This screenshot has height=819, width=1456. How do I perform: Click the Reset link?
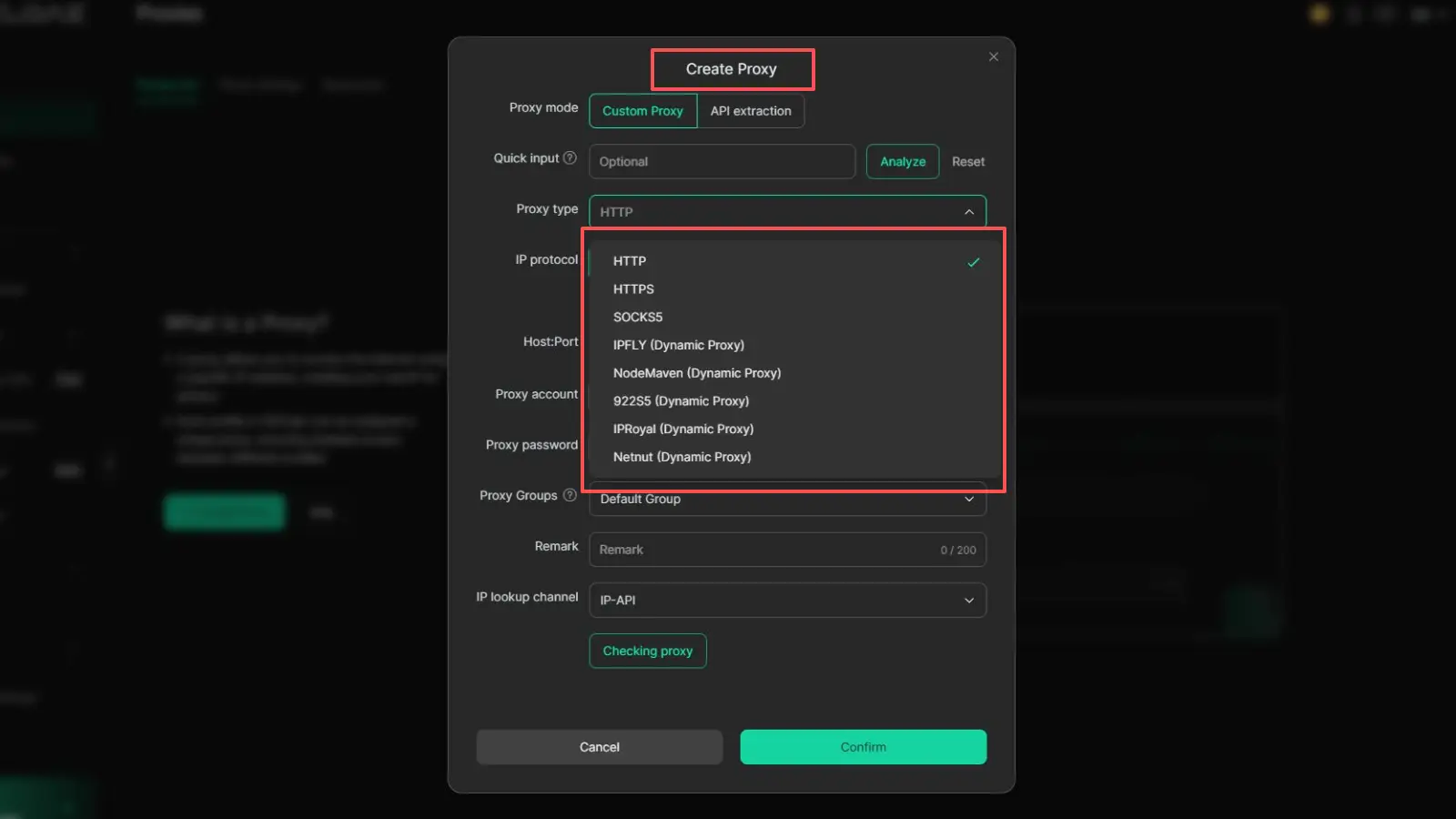968,162
